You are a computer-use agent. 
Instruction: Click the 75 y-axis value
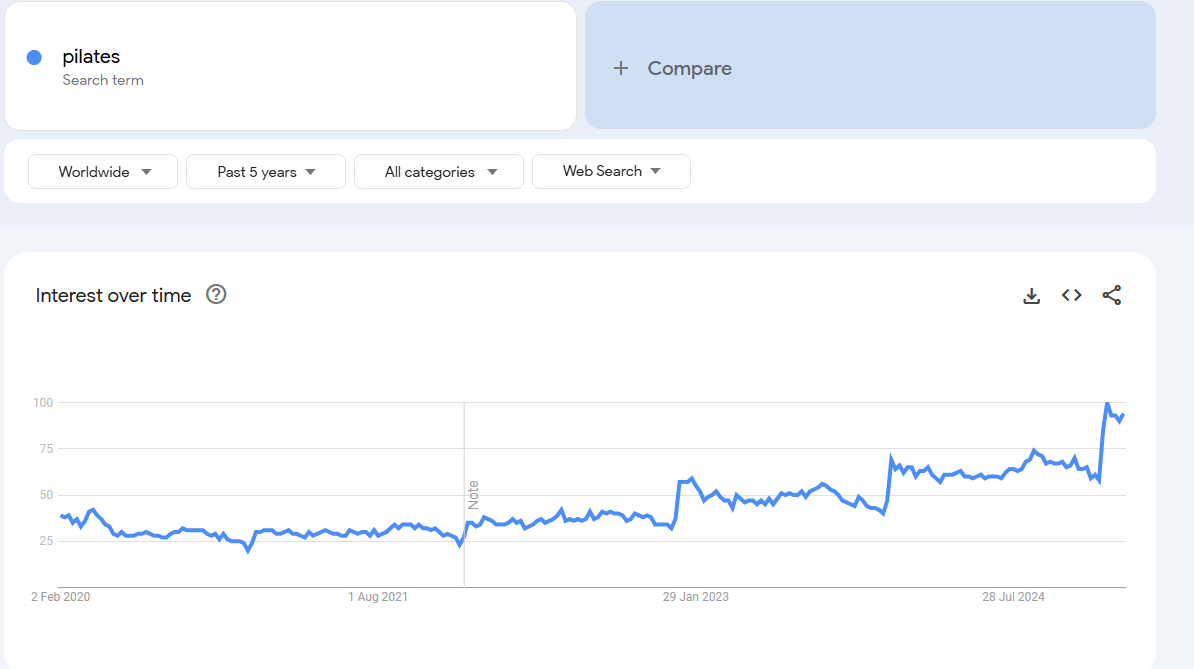pyautogui.click(x=46, y=449)
